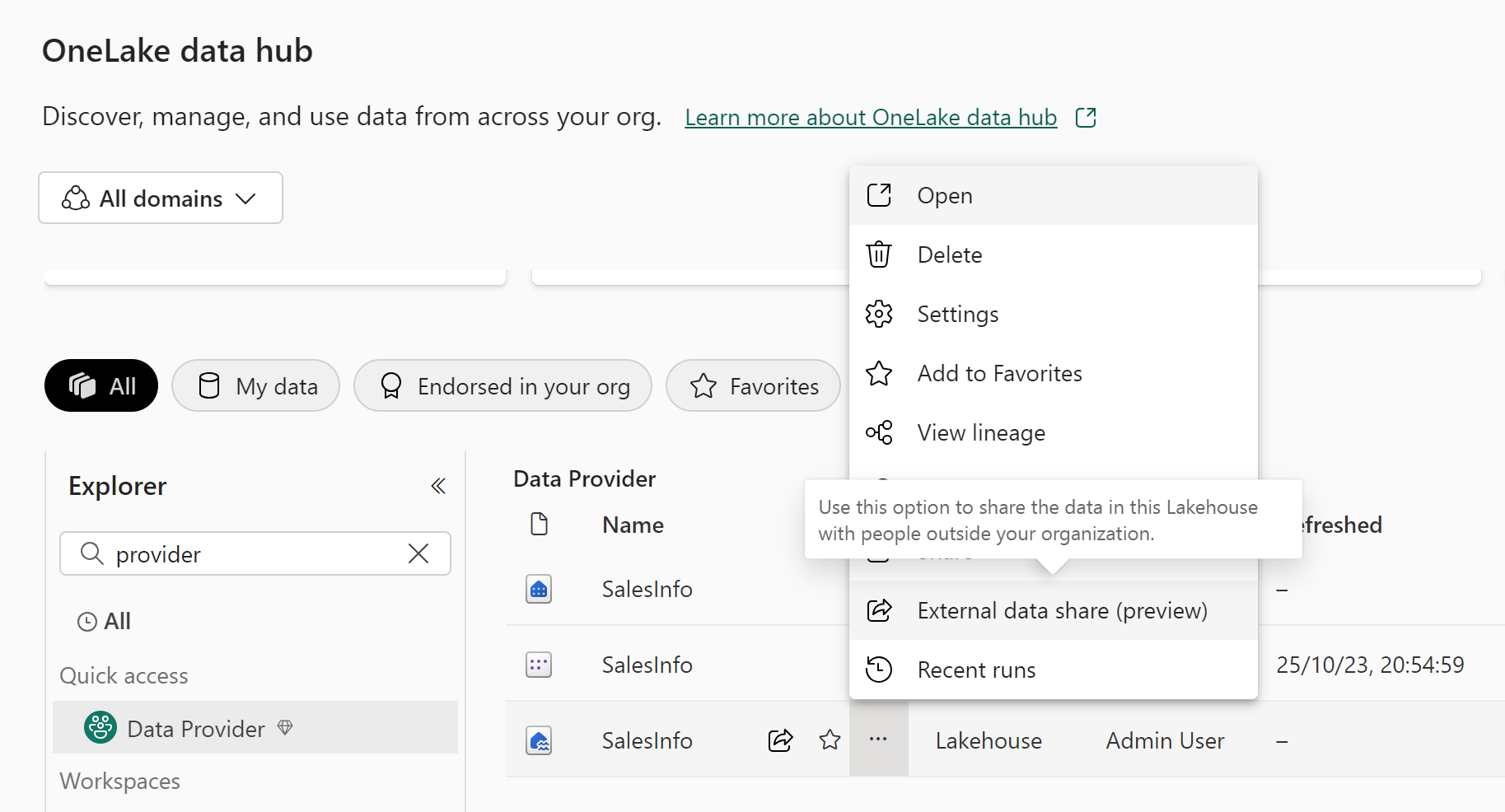Click the gear icon next to Settings
This screenshot has height=812, width=1505.
tap(879, 314)
